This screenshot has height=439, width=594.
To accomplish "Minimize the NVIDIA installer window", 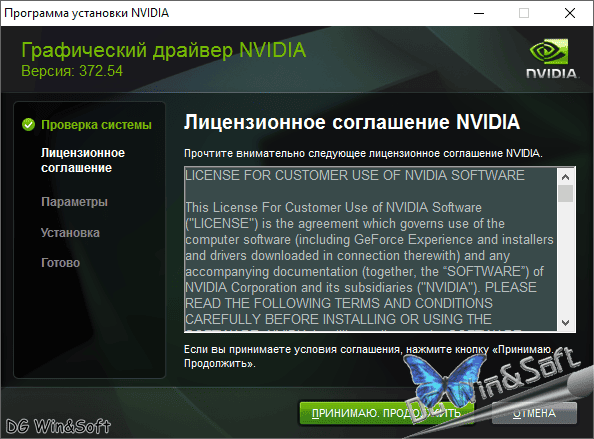I will pos(479,13).
